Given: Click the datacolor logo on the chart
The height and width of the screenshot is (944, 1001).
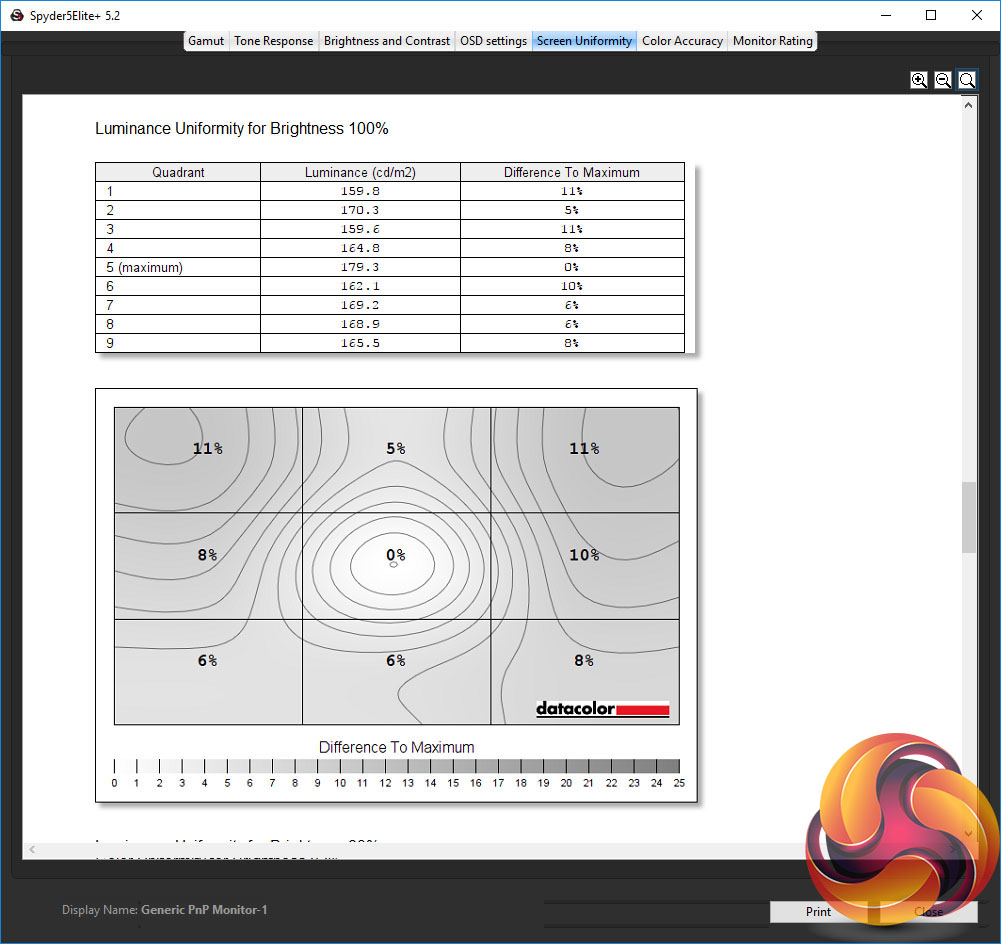Looking at the screenshot, I should pos(603,709).
